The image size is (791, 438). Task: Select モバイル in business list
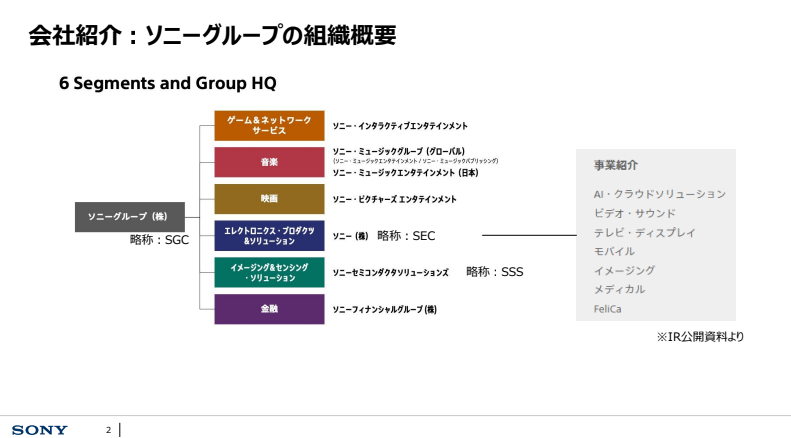[614, 251]
